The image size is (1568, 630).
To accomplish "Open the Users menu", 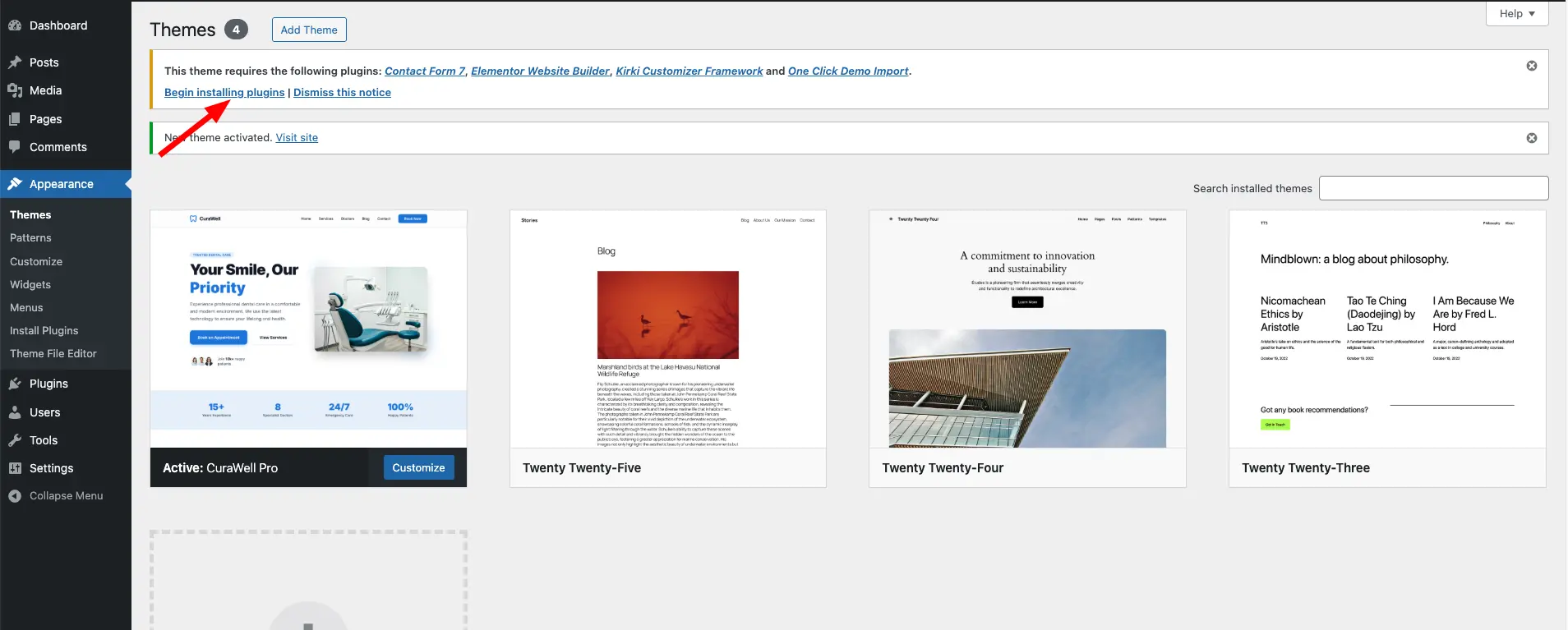I will point(66,412).
